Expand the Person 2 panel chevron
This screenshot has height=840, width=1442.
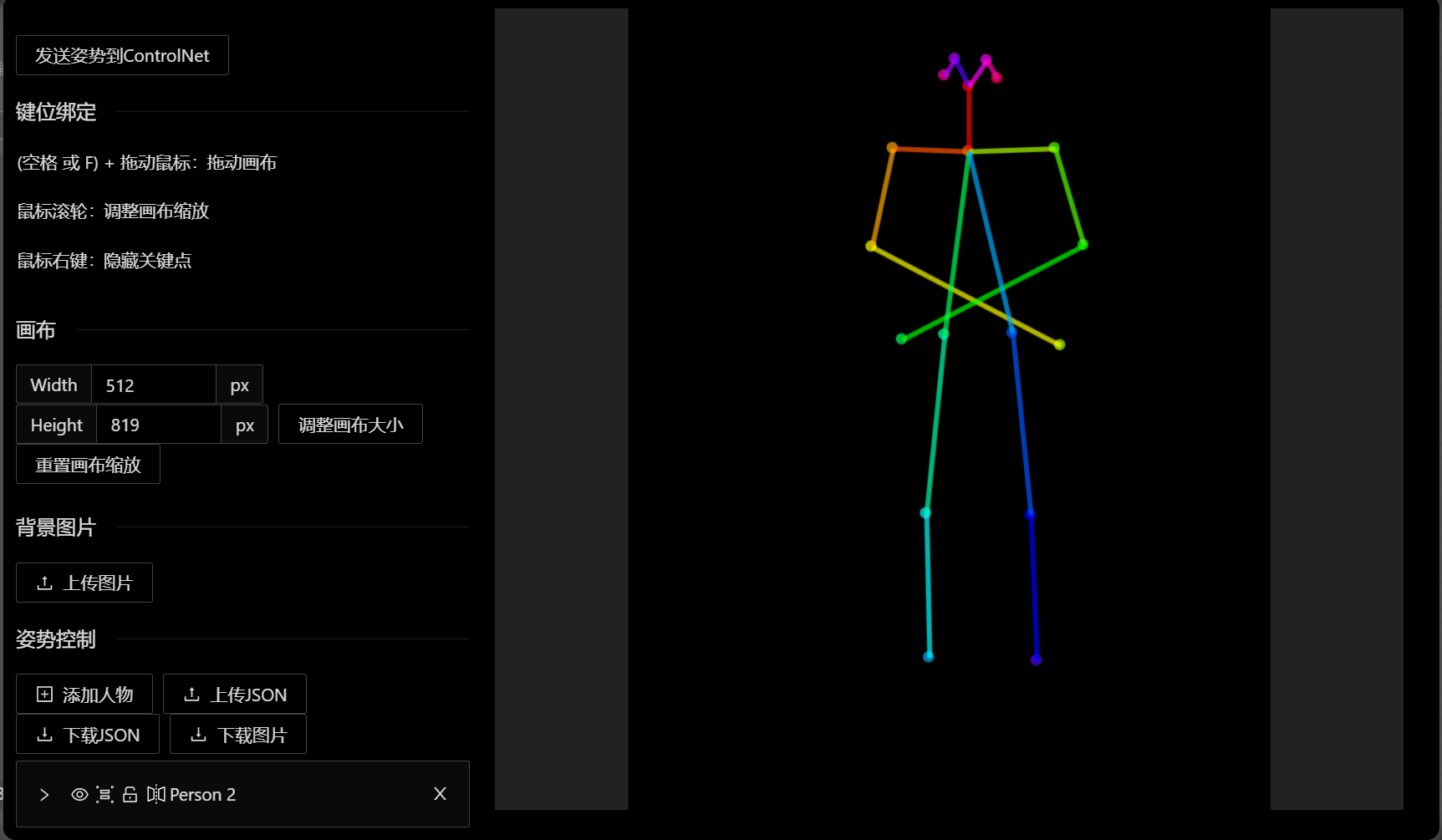(44, 795)
